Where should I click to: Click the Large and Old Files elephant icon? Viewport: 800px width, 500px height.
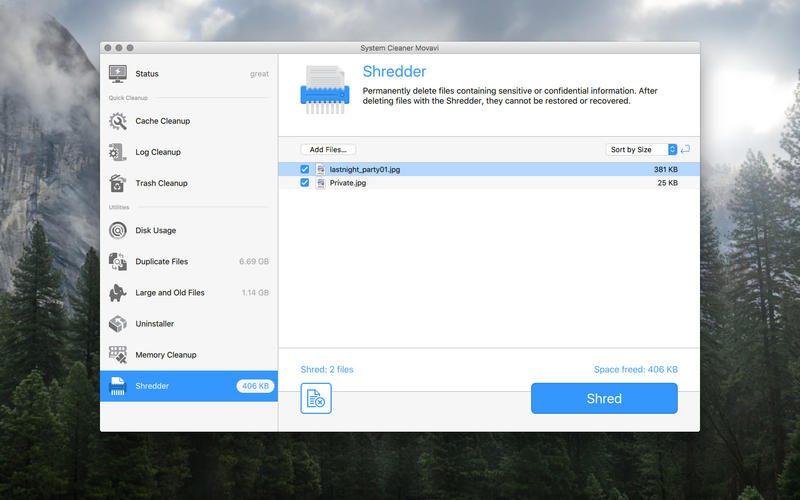tap(117, 292)
